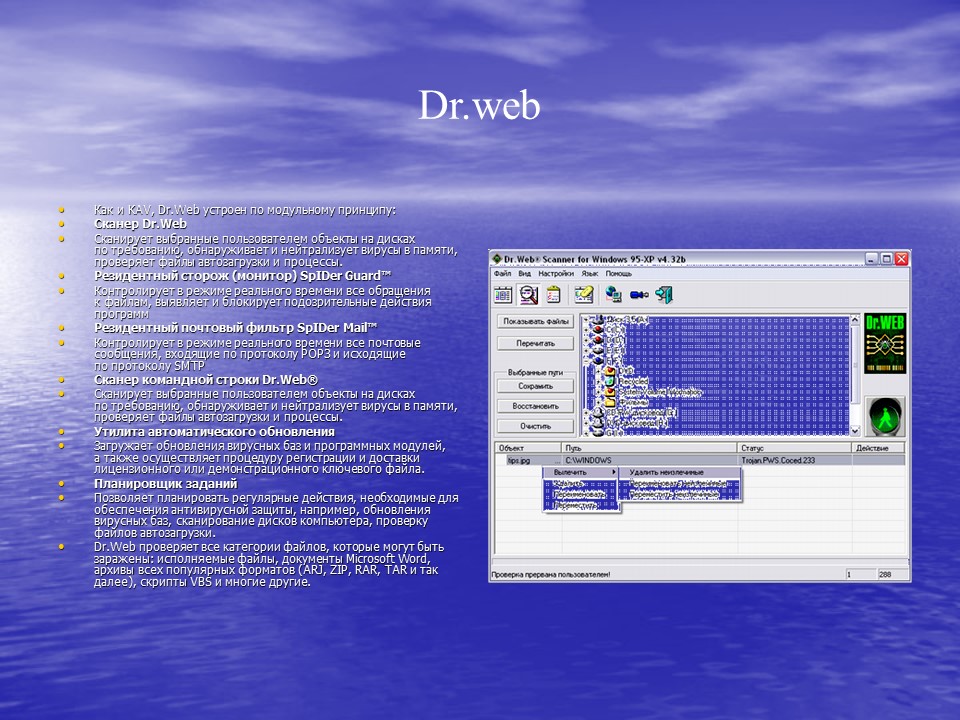
Task: Open the Помощь menu
Action: coord(618,273)
